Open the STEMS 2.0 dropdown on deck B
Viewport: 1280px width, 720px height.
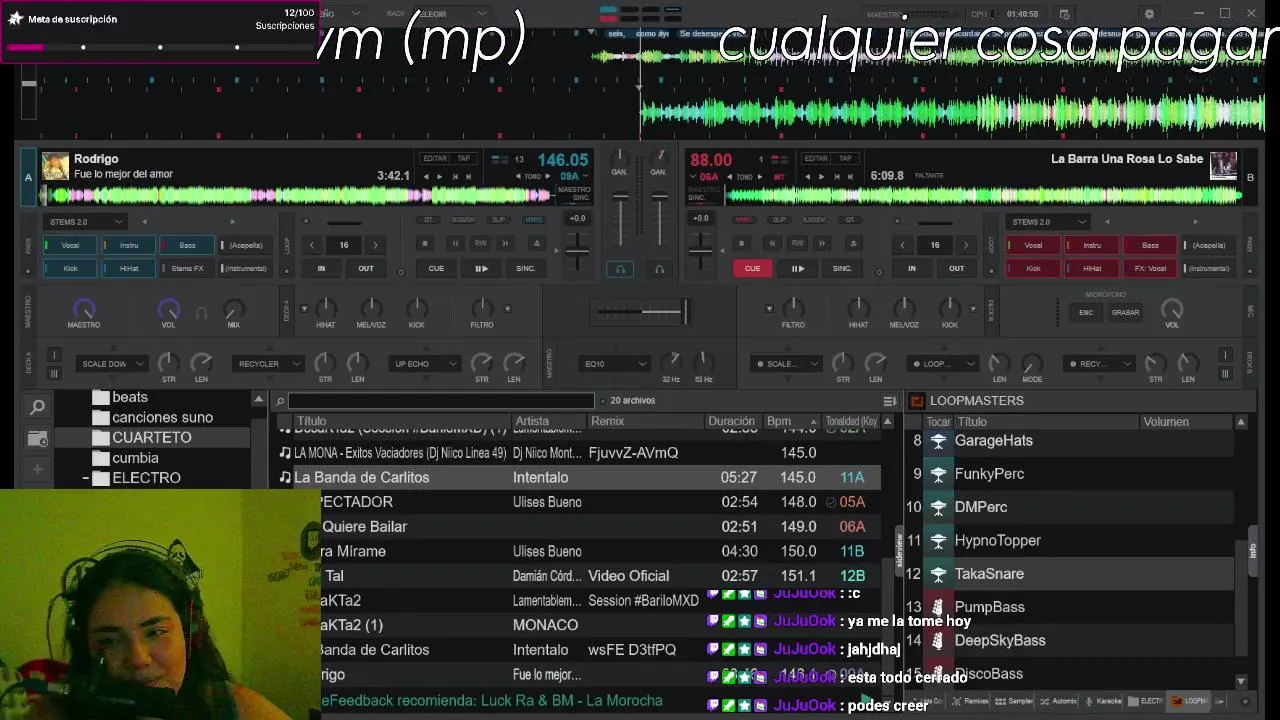click(x=1047, y=222)
